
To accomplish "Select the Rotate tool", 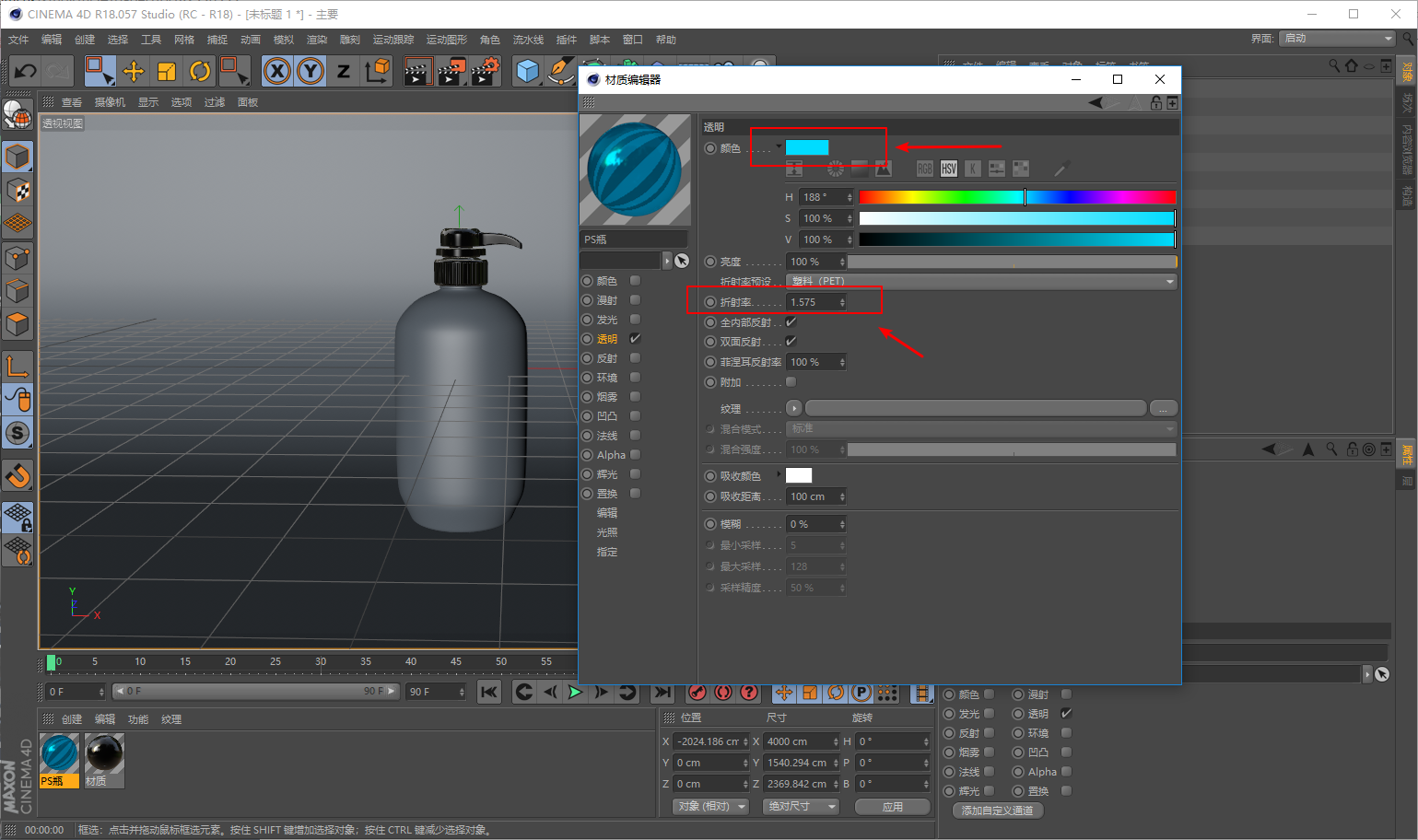I will pyautogui.click(x=200, y=71).
